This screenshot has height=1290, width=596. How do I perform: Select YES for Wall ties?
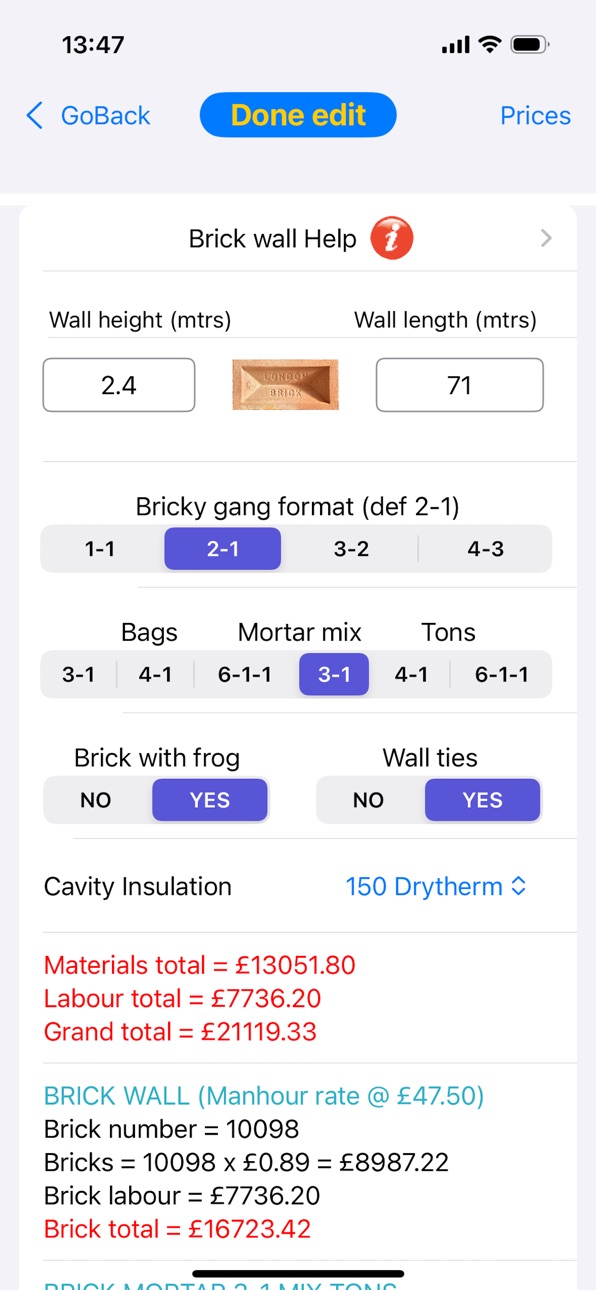483,800
